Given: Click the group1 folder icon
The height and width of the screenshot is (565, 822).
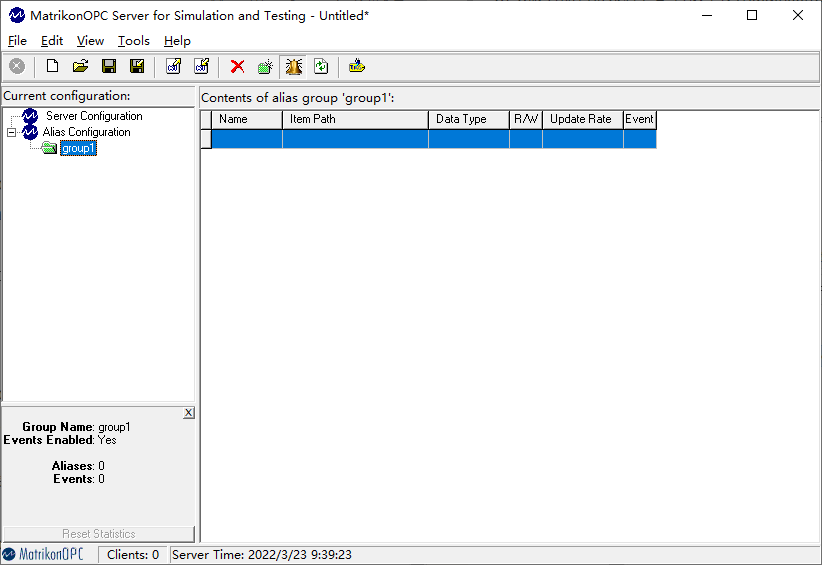Looking at the screenshot, I should pyautogui.click(x=49, y=148).
